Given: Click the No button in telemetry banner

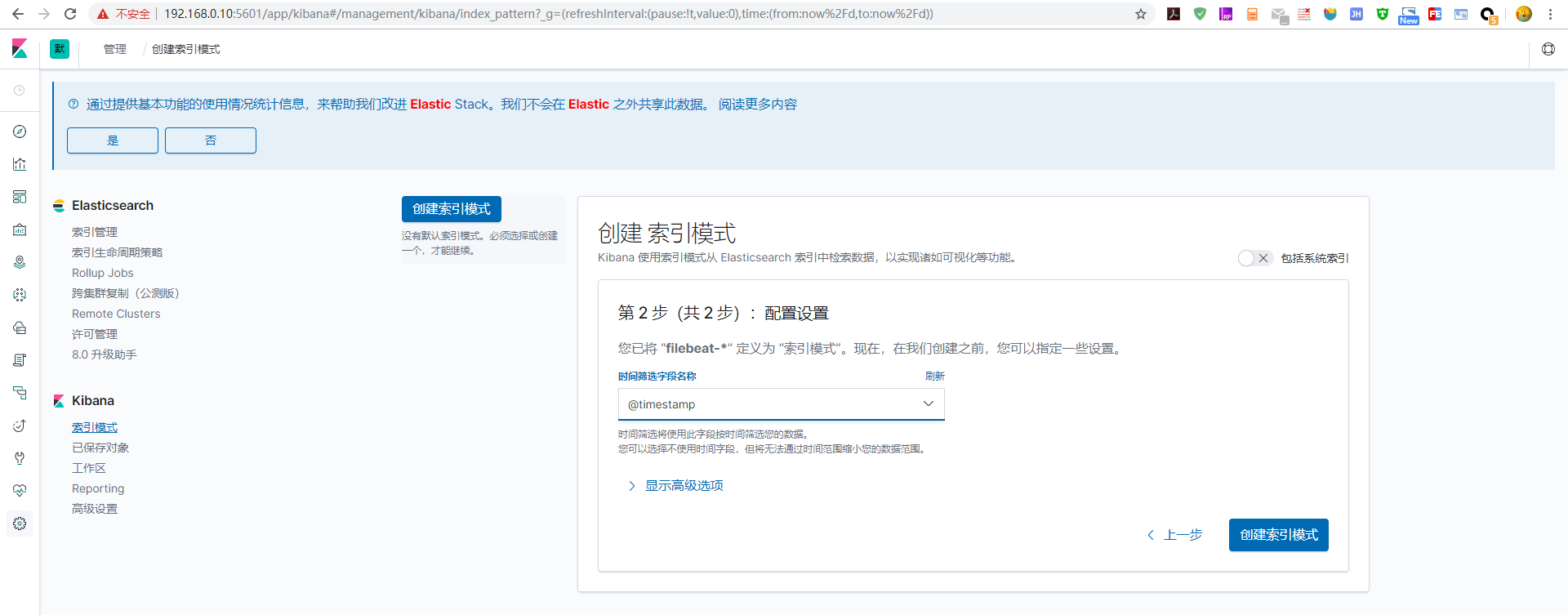Looking at the screenshot, I should pos(211,140).
